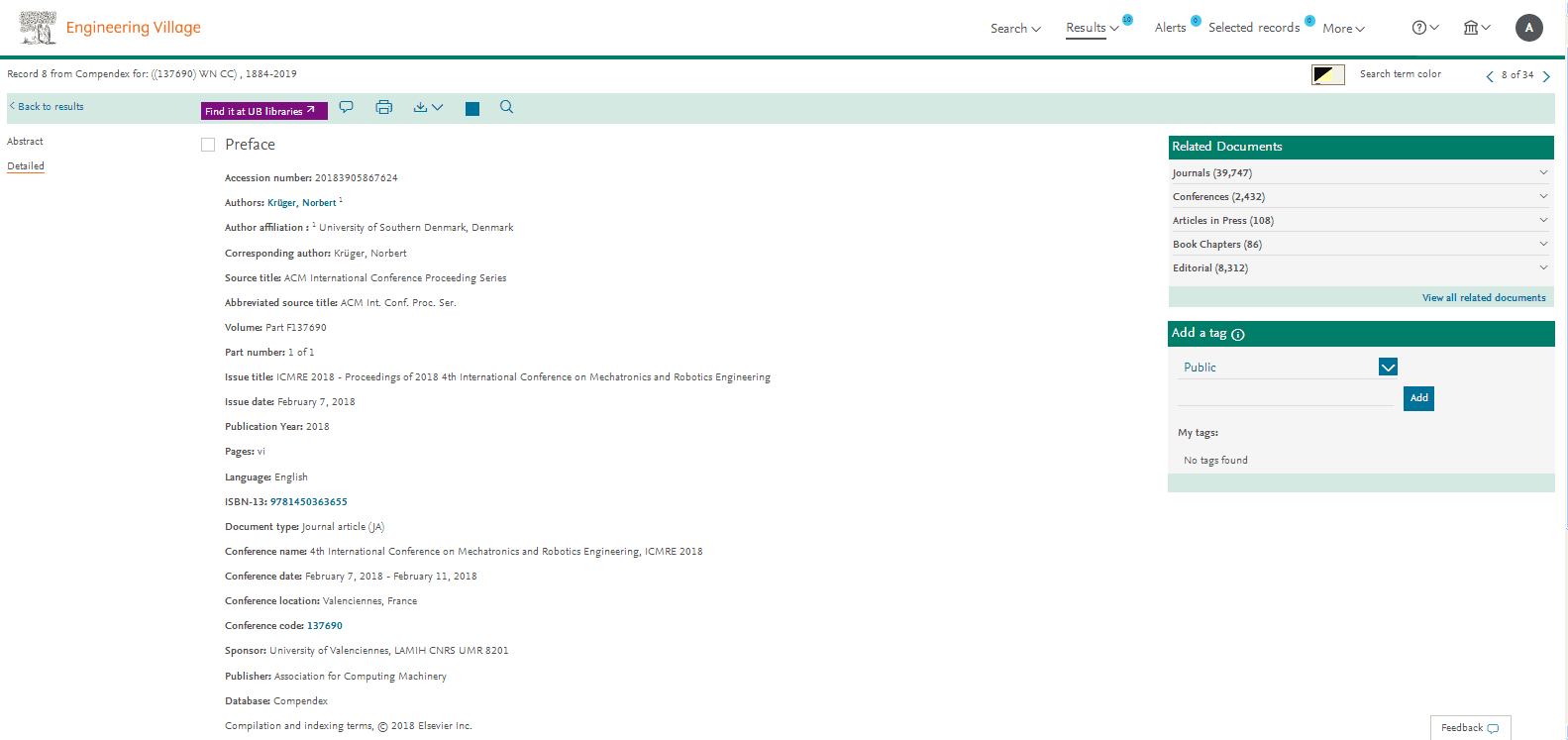1568x740 pixels.
Task: Click 'University of Southern Denmark, Denmark' text
Action: (416, 228)
